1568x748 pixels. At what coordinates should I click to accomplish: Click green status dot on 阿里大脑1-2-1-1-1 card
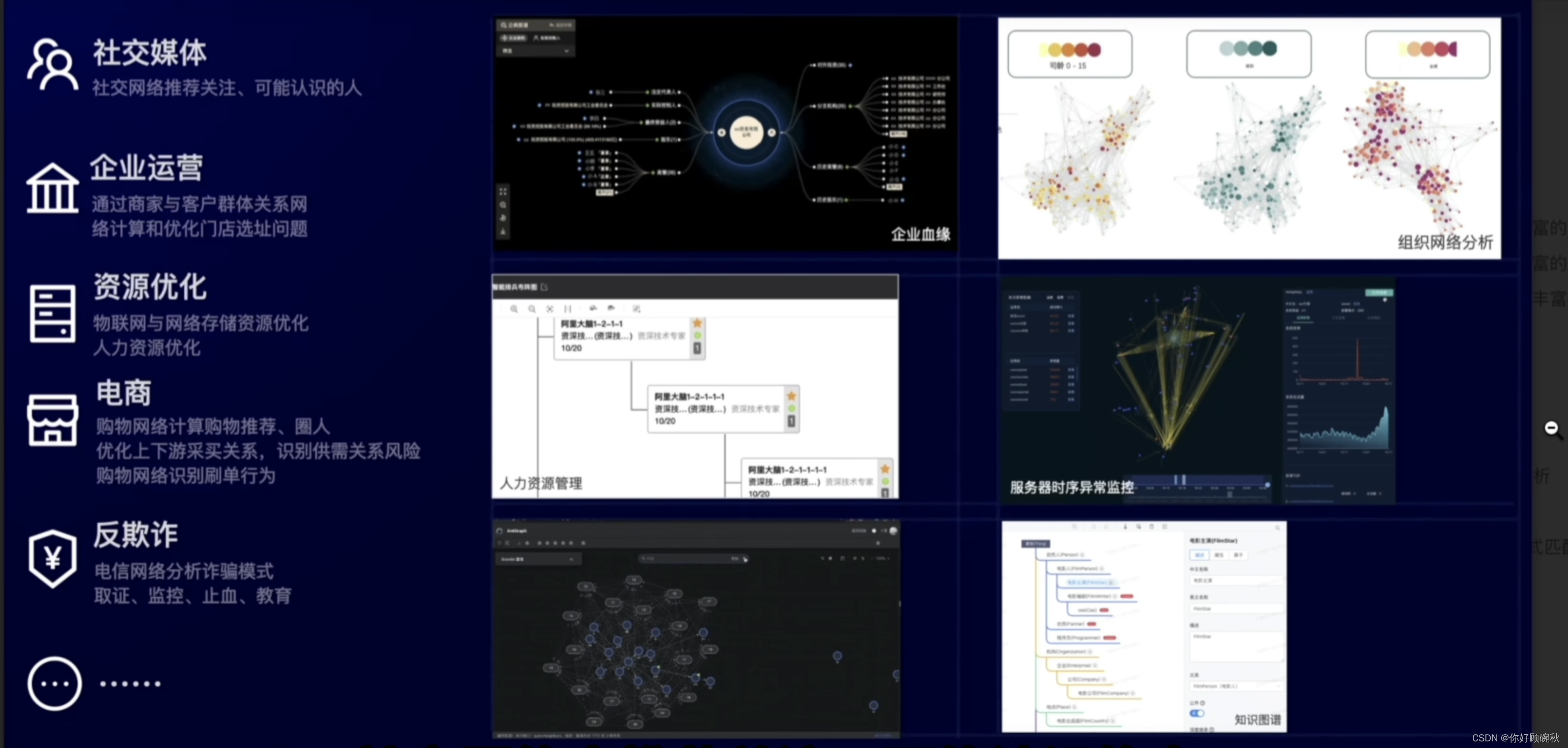791,409
